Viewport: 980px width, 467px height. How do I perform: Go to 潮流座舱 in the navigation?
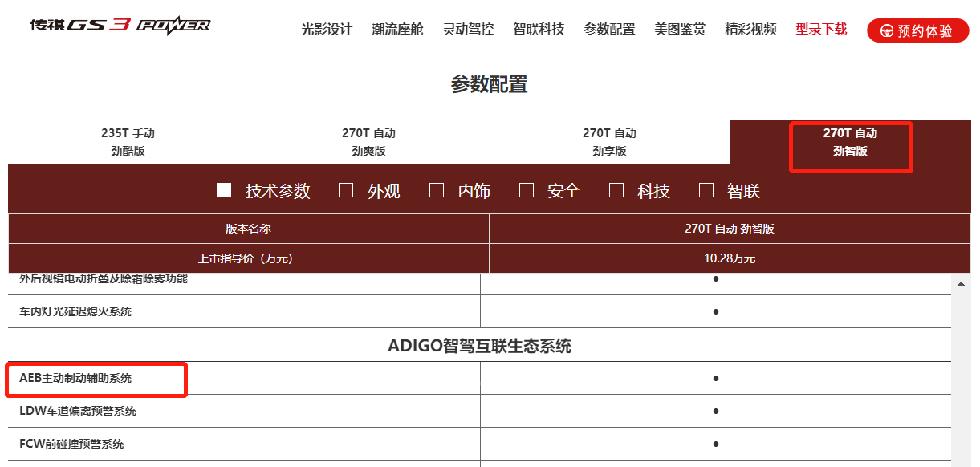click(x=397, y=29)
